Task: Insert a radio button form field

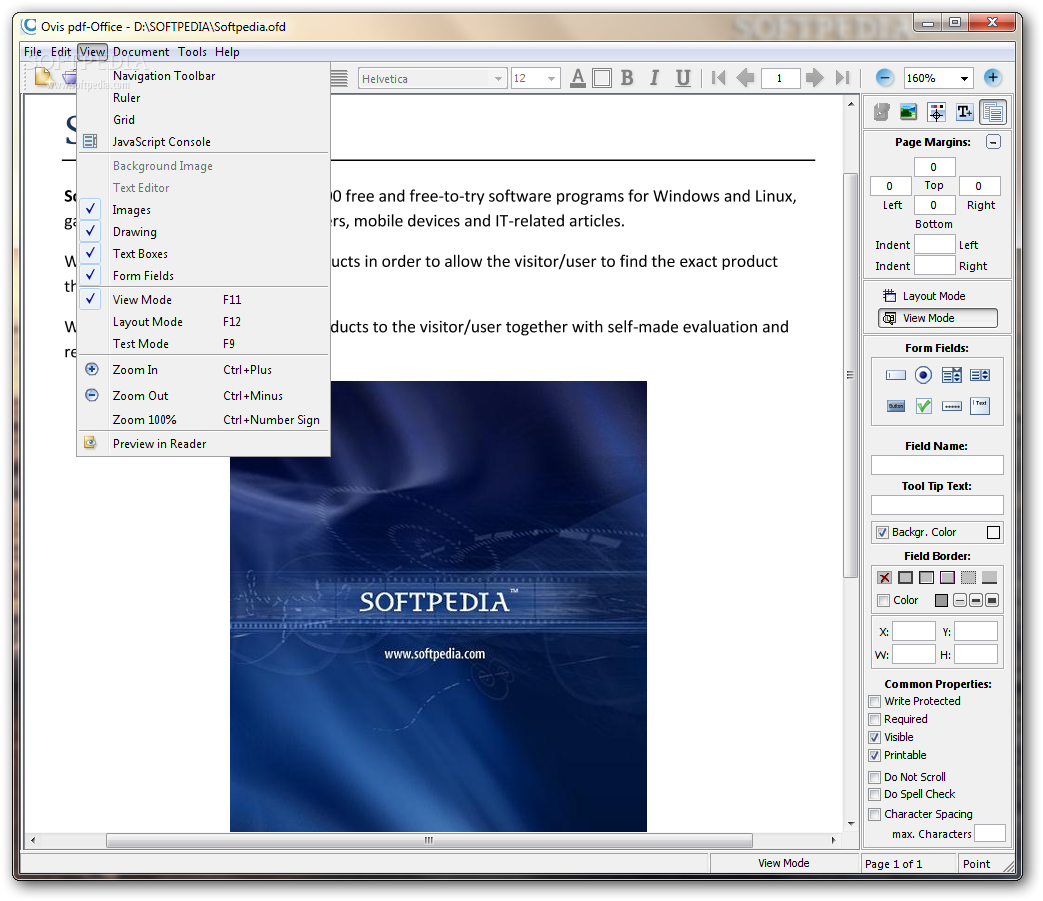Action: [923, 375]
